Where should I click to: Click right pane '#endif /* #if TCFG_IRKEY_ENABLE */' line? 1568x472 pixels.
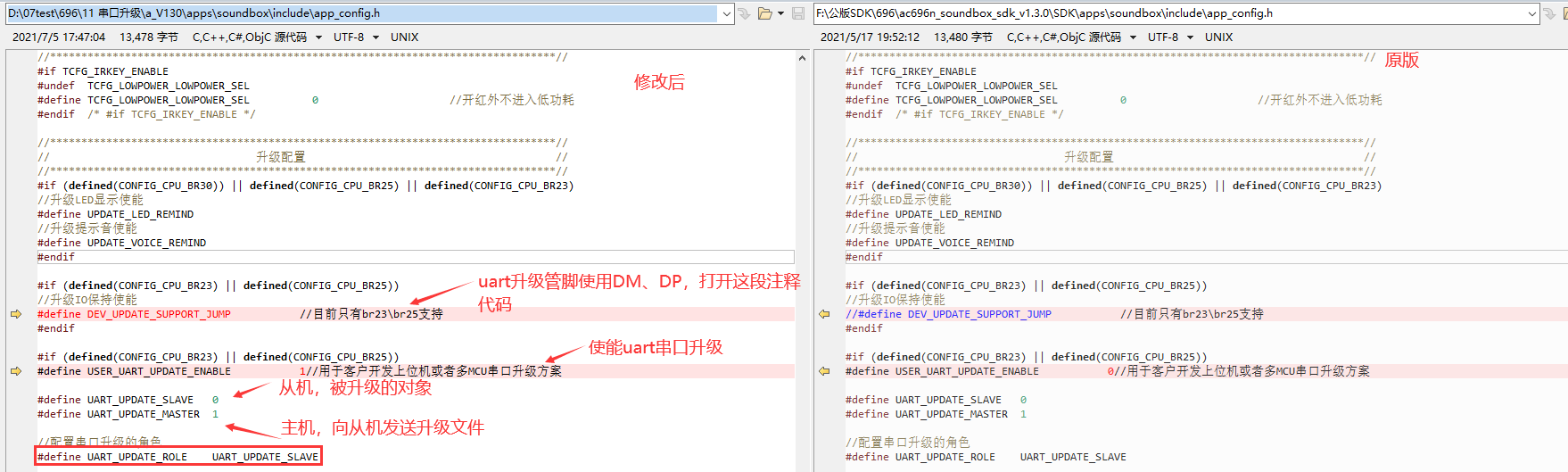click(954, 114)
